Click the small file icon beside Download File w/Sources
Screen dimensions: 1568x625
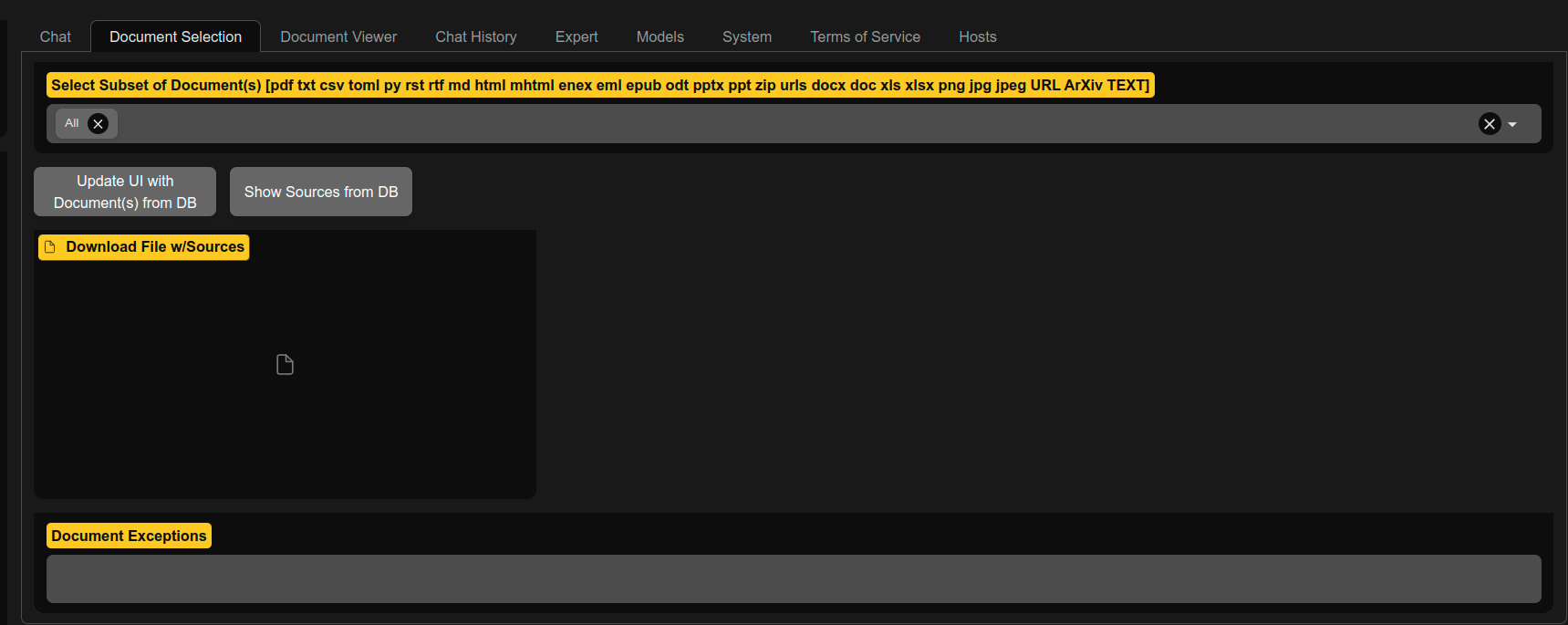[x=50, y=247]
